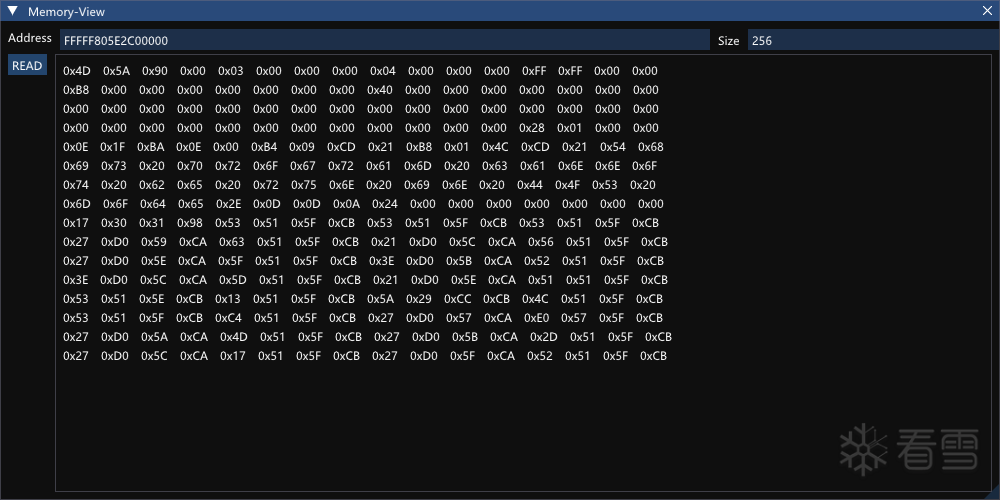Focus the Address field containing FFFFF805E2C00000
The width and height of the screenshot is (1000, 500).
point(385,40)
